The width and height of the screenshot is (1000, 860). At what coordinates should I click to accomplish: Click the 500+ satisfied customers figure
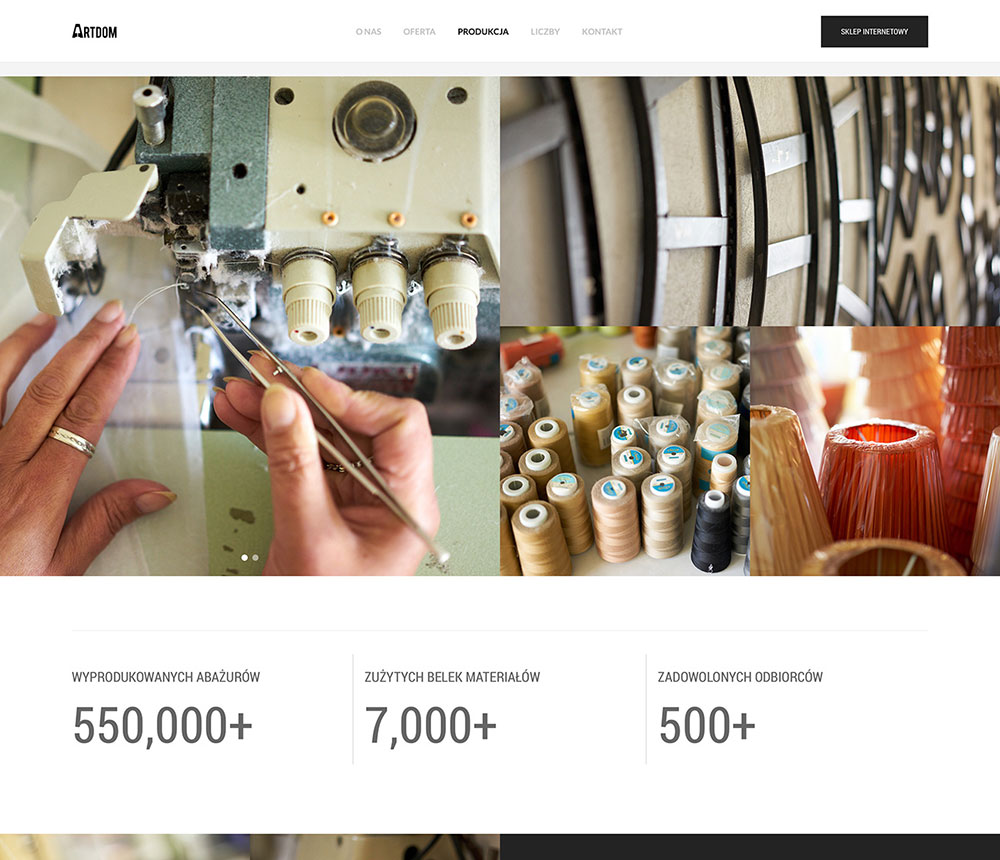point(707,725)
